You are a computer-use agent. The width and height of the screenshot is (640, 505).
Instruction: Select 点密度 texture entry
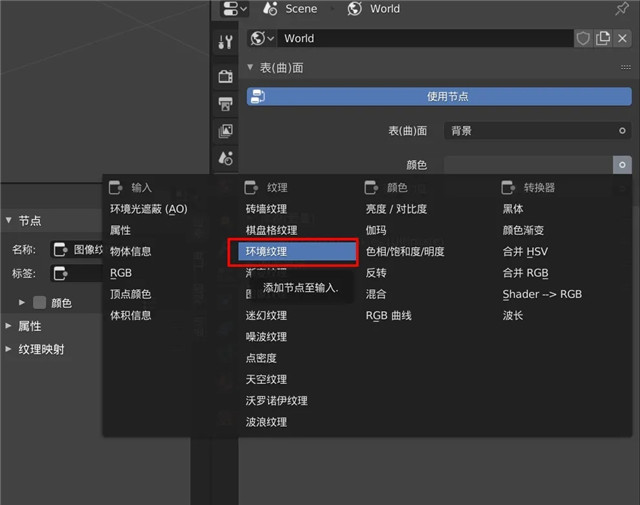261,358
